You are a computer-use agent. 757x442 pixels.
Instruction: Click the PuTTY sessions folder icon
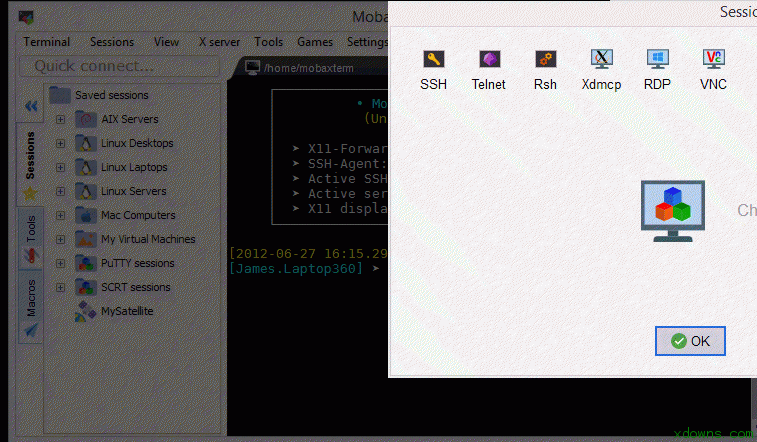(86, 263)
